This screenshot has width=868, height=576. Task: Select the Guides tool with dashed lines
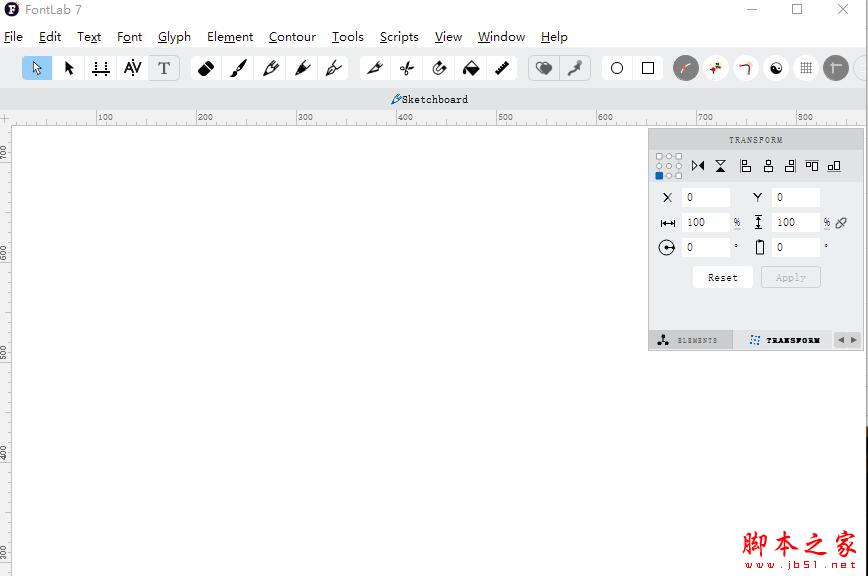pyautogui.click(x=101, y=68)
